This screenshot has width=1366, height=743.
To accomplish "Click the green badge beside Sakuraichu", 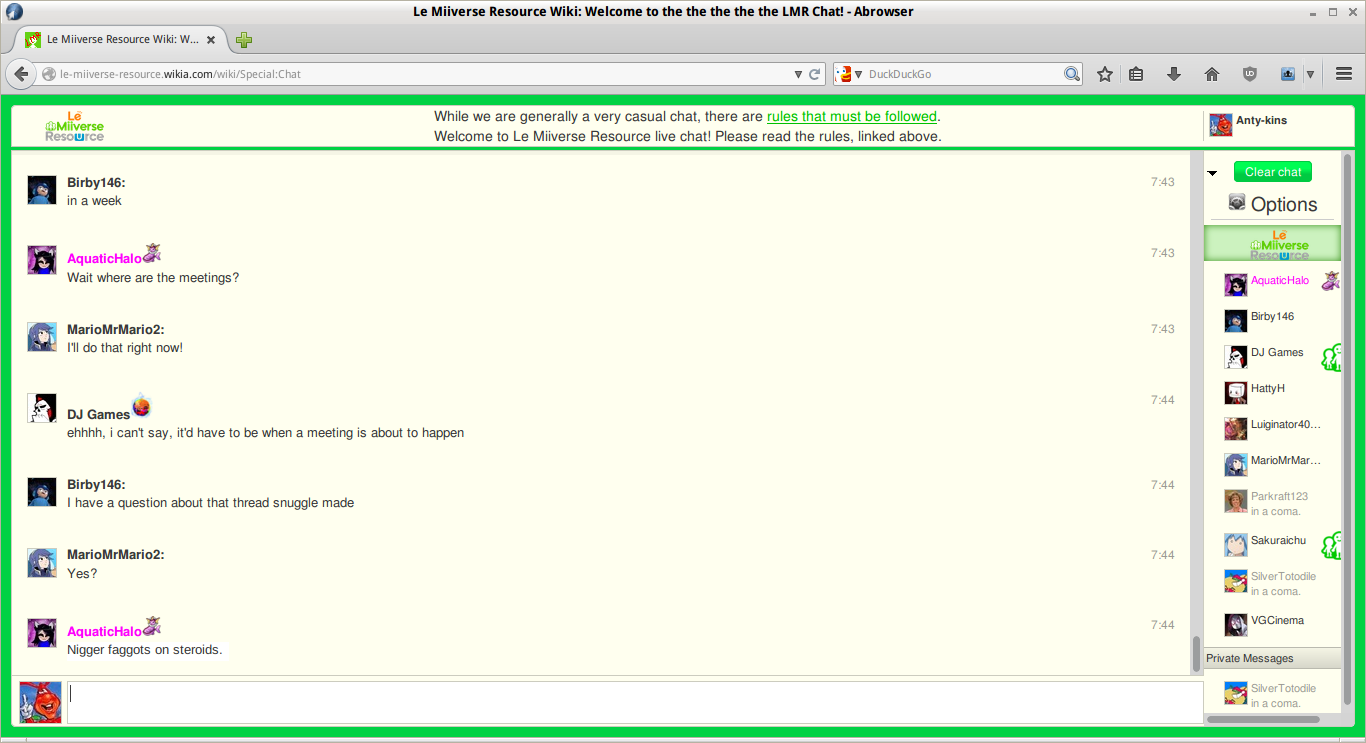I will tap(1331, 546).
